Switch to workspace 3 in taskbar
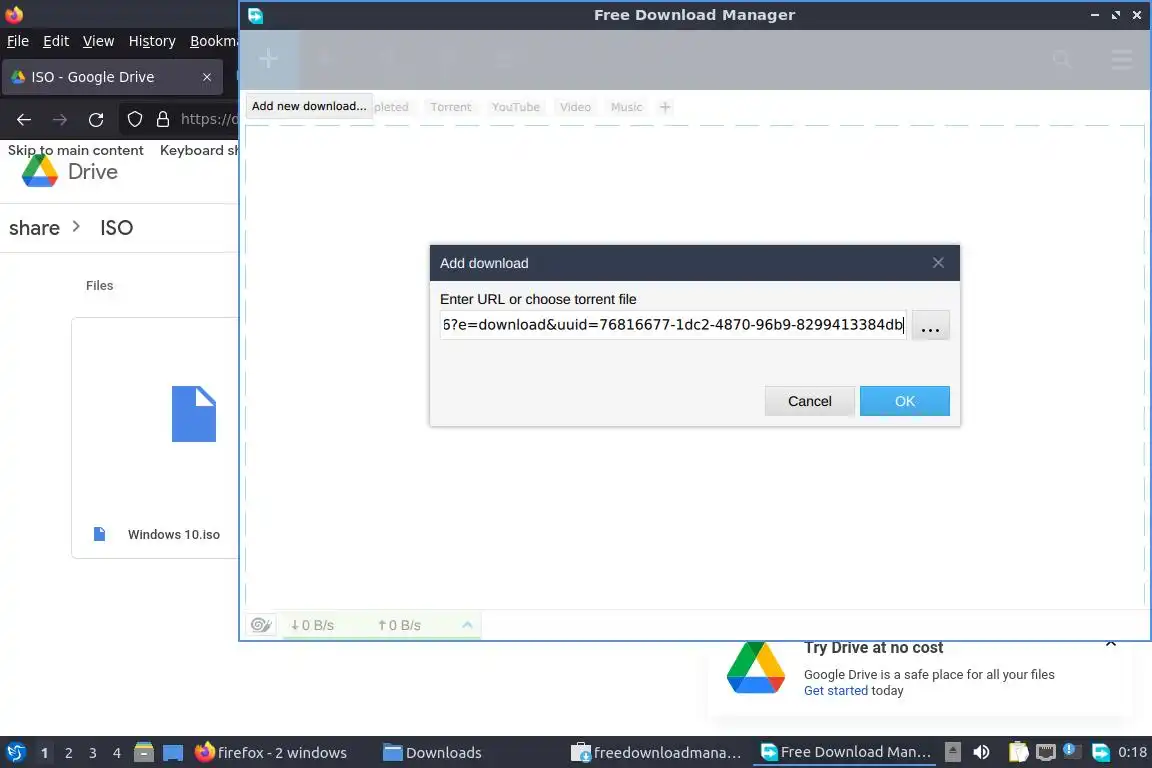The width and height of the screenshot is (1152, 768). (x=93, y=753)
